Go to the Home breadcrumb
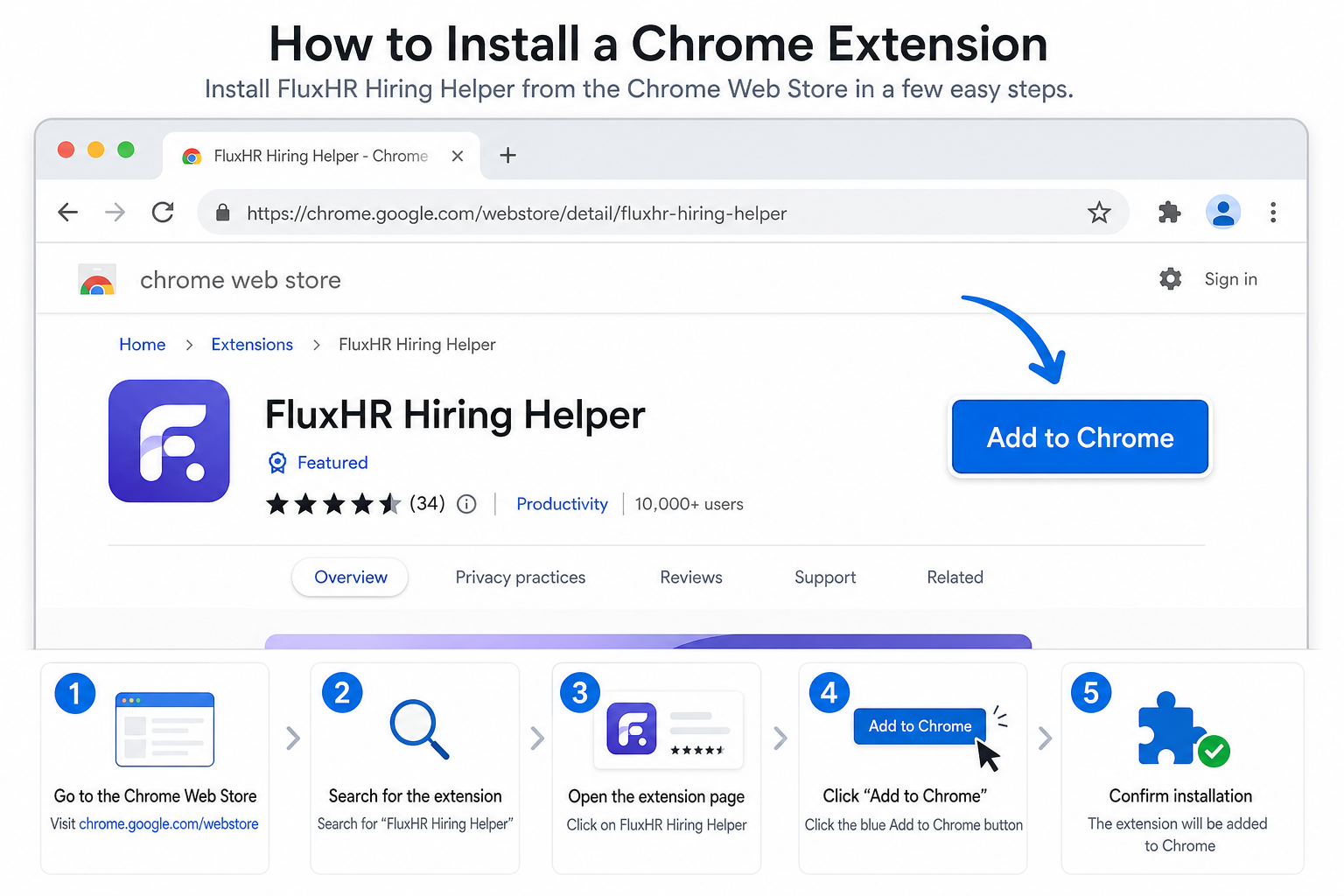 (143, 345)
